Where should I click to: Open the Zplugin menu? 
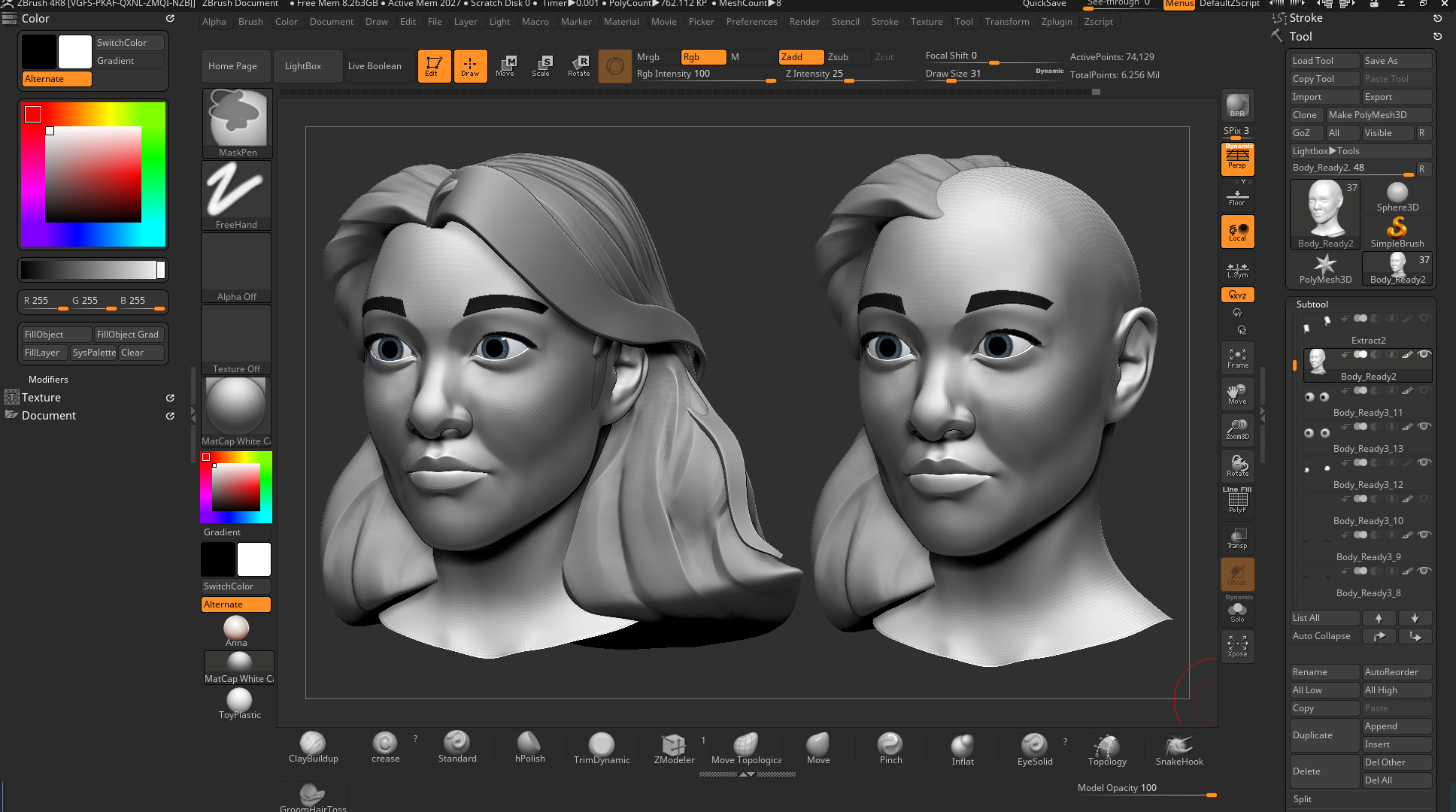coord(1057,22)
